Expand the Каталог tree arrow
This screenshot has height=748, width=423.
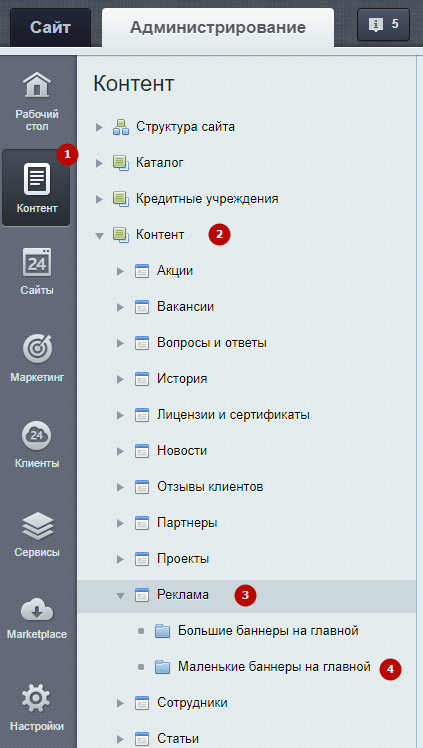pos(99,163)
